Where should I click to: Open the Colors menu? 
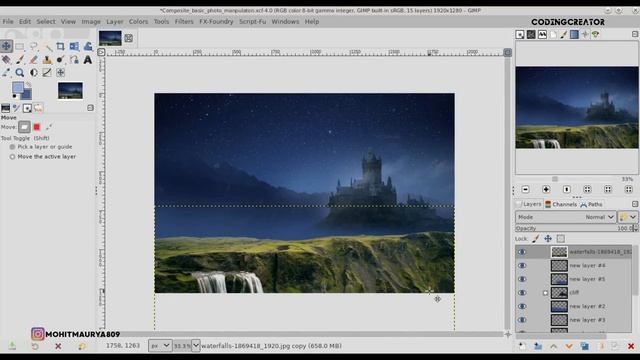[138, 22]
